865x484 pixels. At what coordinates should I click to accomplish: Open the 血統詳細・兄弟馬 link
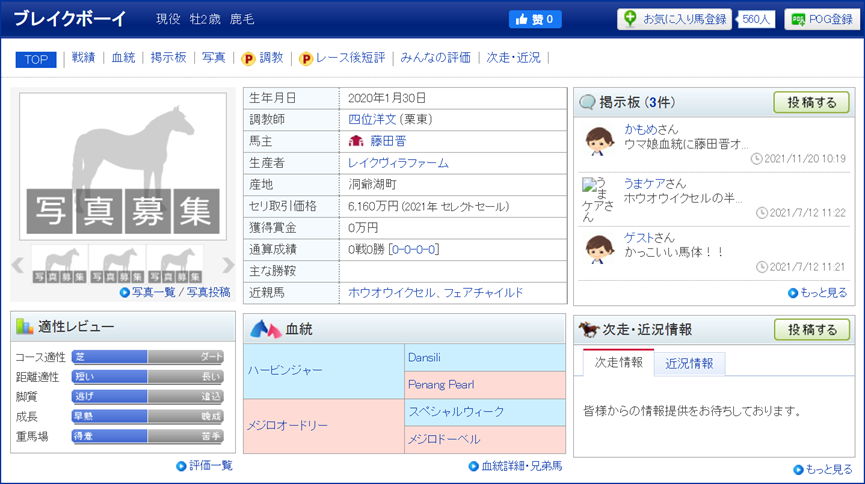[x=516, y=466]
